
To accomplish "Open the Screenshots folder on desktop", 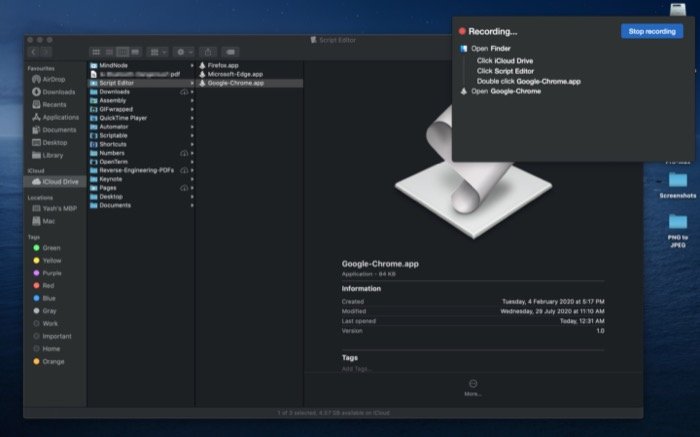I will pyautogui.click(x=678, y=185).
